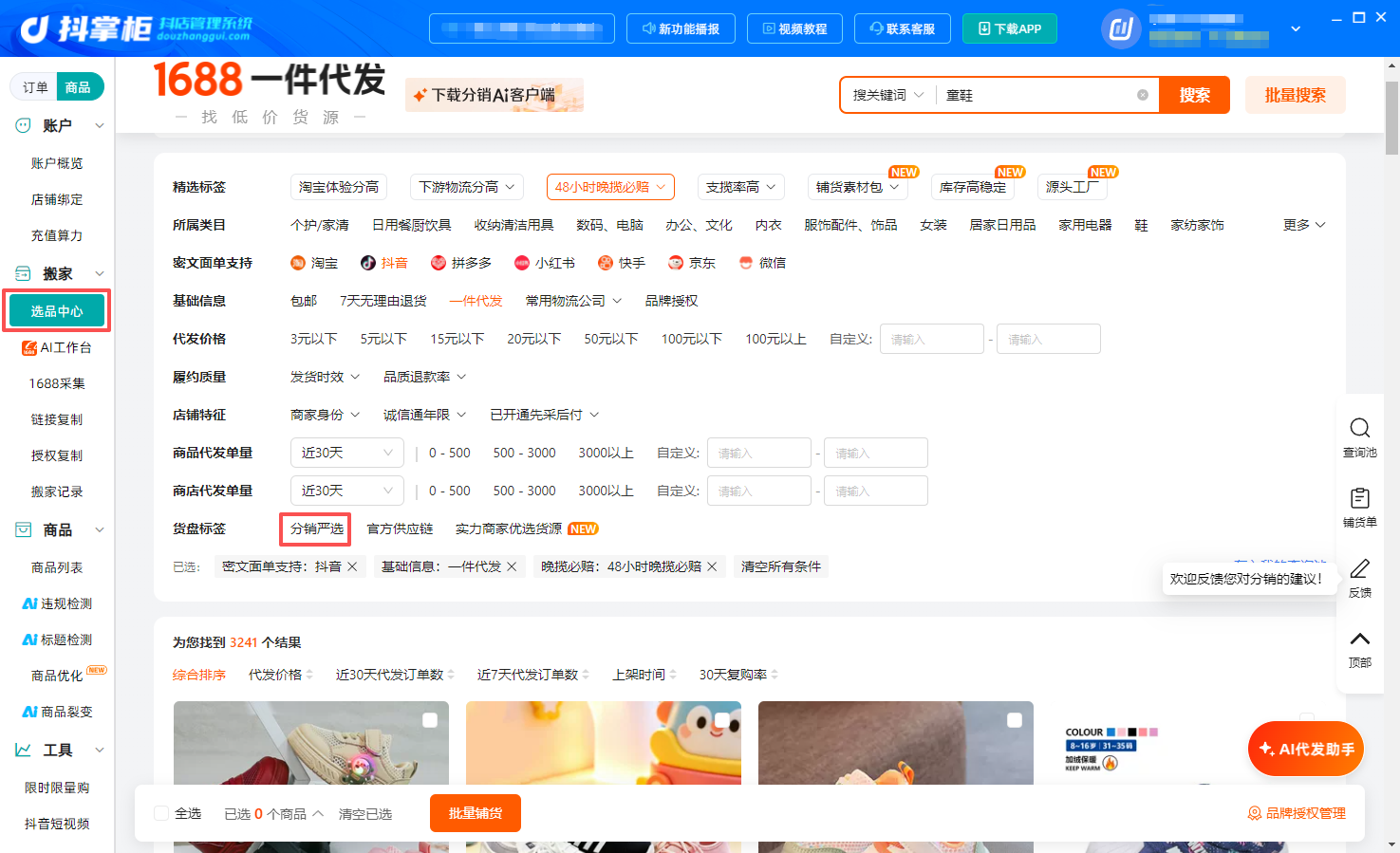Toggle the 7天无理由退货 filter

point(383,301)
